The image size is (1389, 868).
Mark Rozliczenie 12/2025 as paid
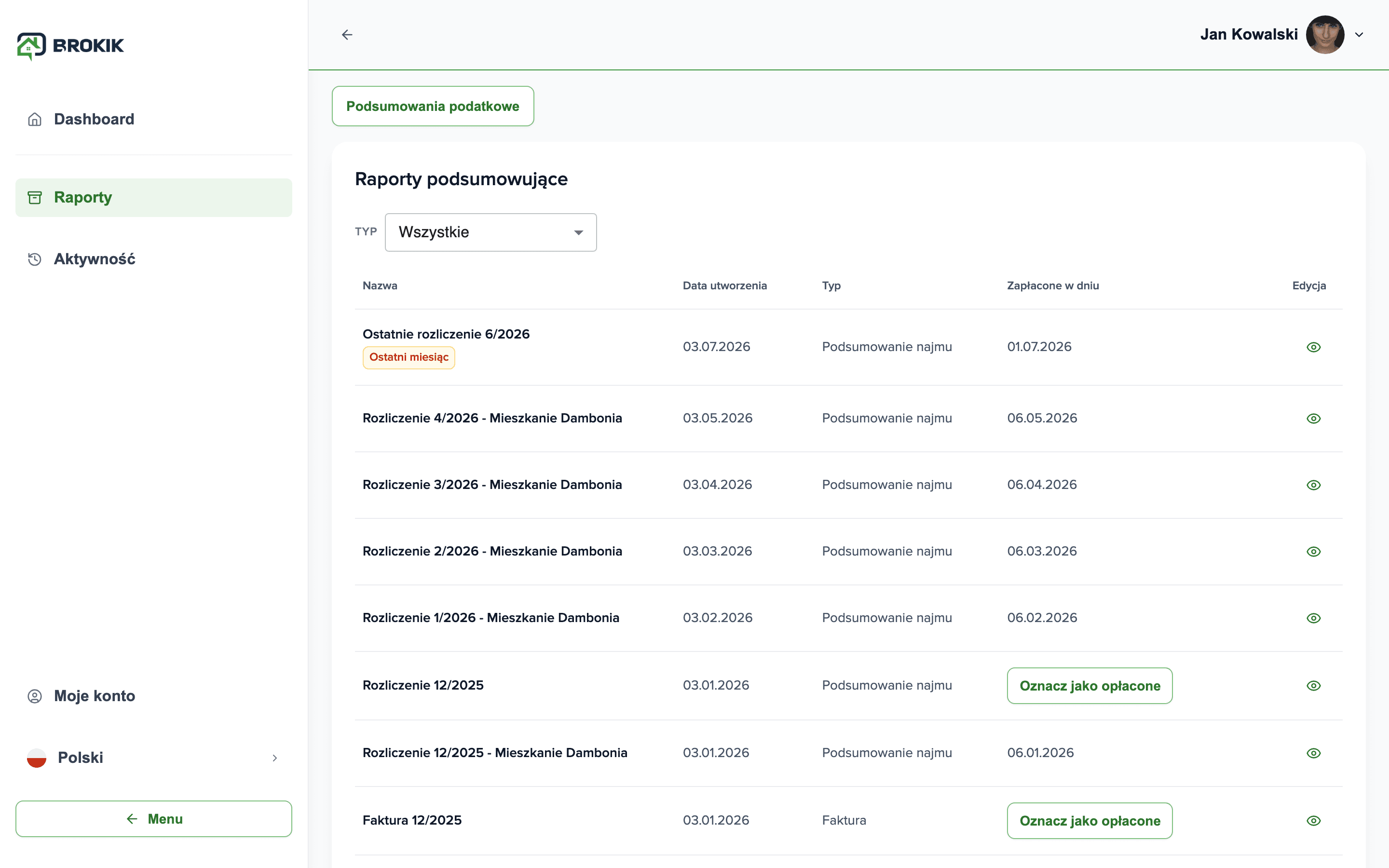click(1089, 686)
